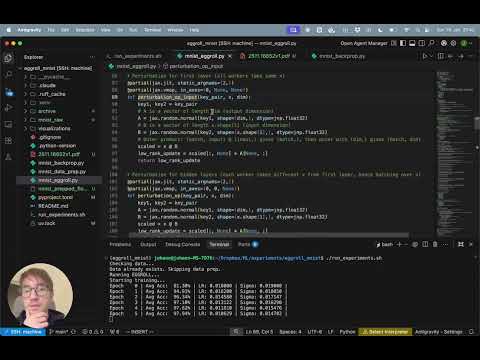Toggle secondary side bar visibility
The height and width of the screenshot is (360, 480).
pyautogui.click(x=422, y=43)
